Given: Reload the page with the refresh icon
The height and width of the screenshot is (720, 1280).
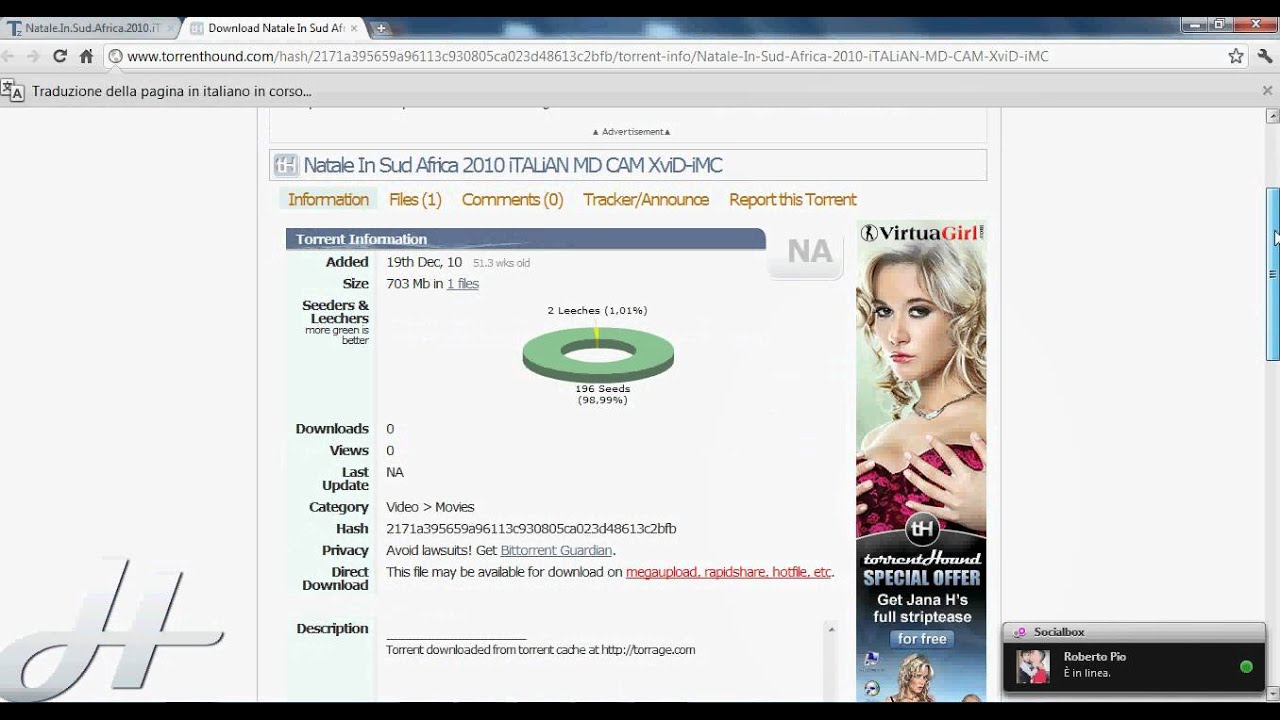Looking at the screenshot, I should pos(60,56).
